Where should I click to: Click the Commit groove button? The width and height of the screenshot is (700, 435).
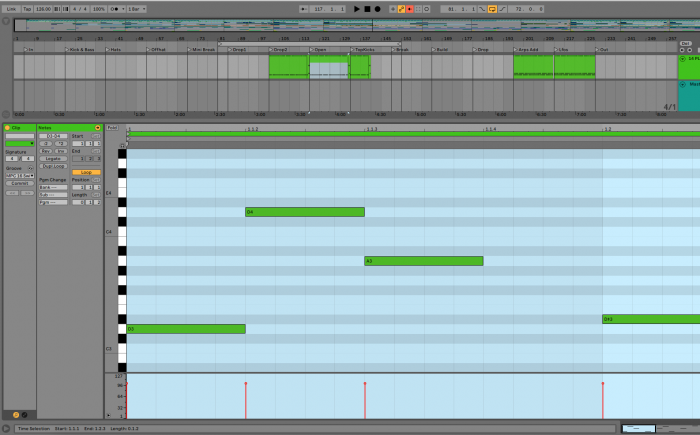click(19, 183)
